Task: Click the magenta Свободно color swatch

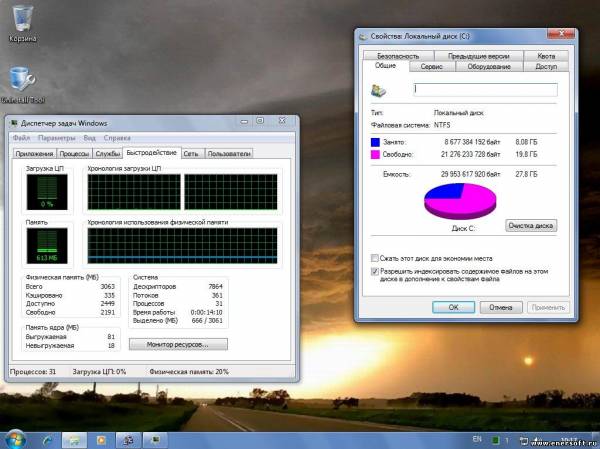Action: point(375,155)
